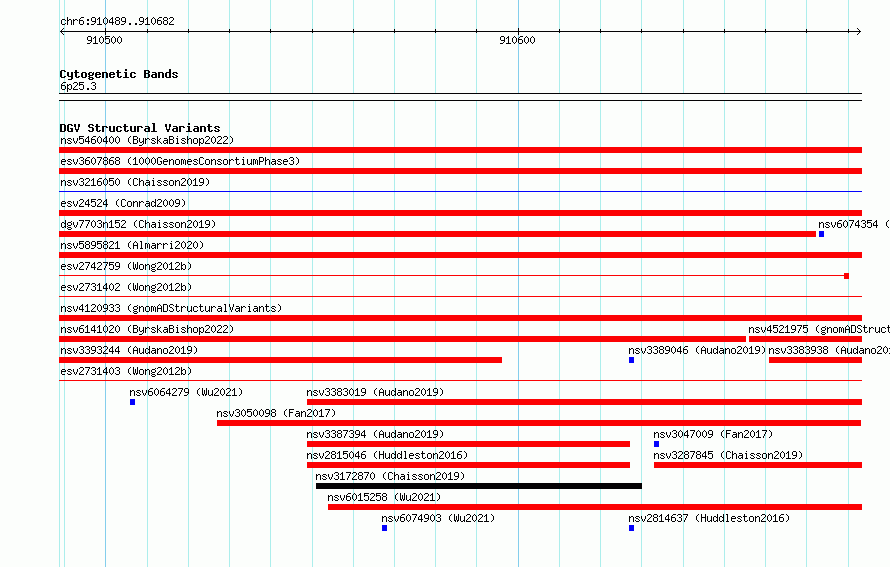Click the 910500 ruler position label
890x567 pixels.
click(104, 40)
